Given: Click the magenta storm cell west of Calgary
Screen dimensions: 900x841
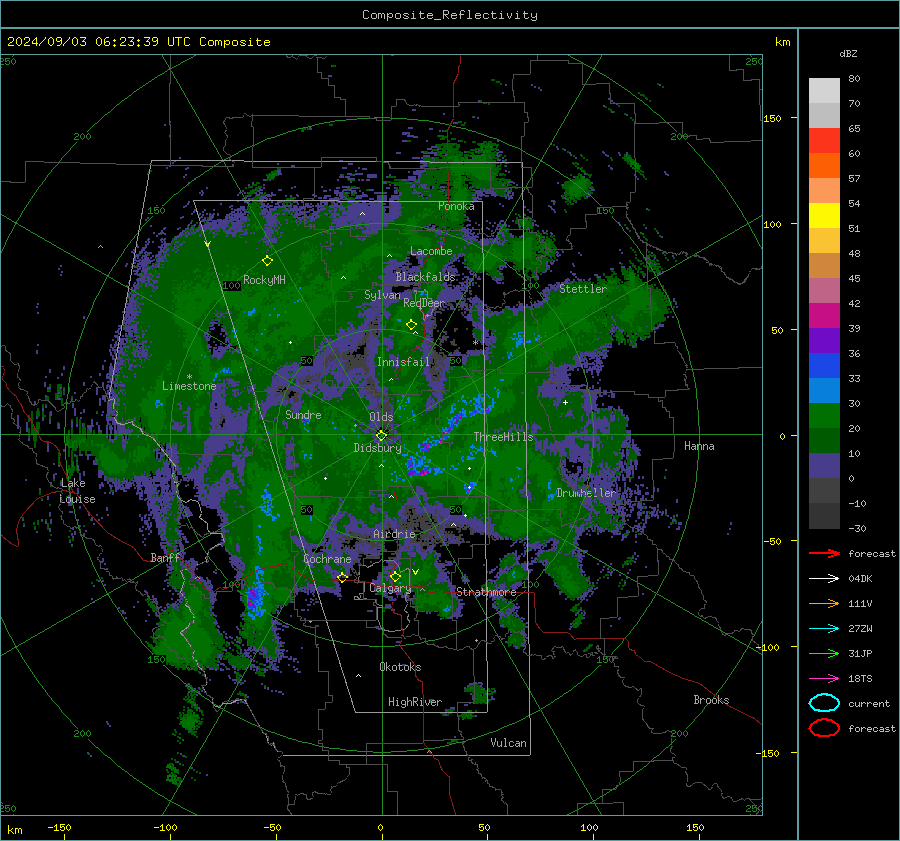Looking at the screenshot, I should (254, 600).
